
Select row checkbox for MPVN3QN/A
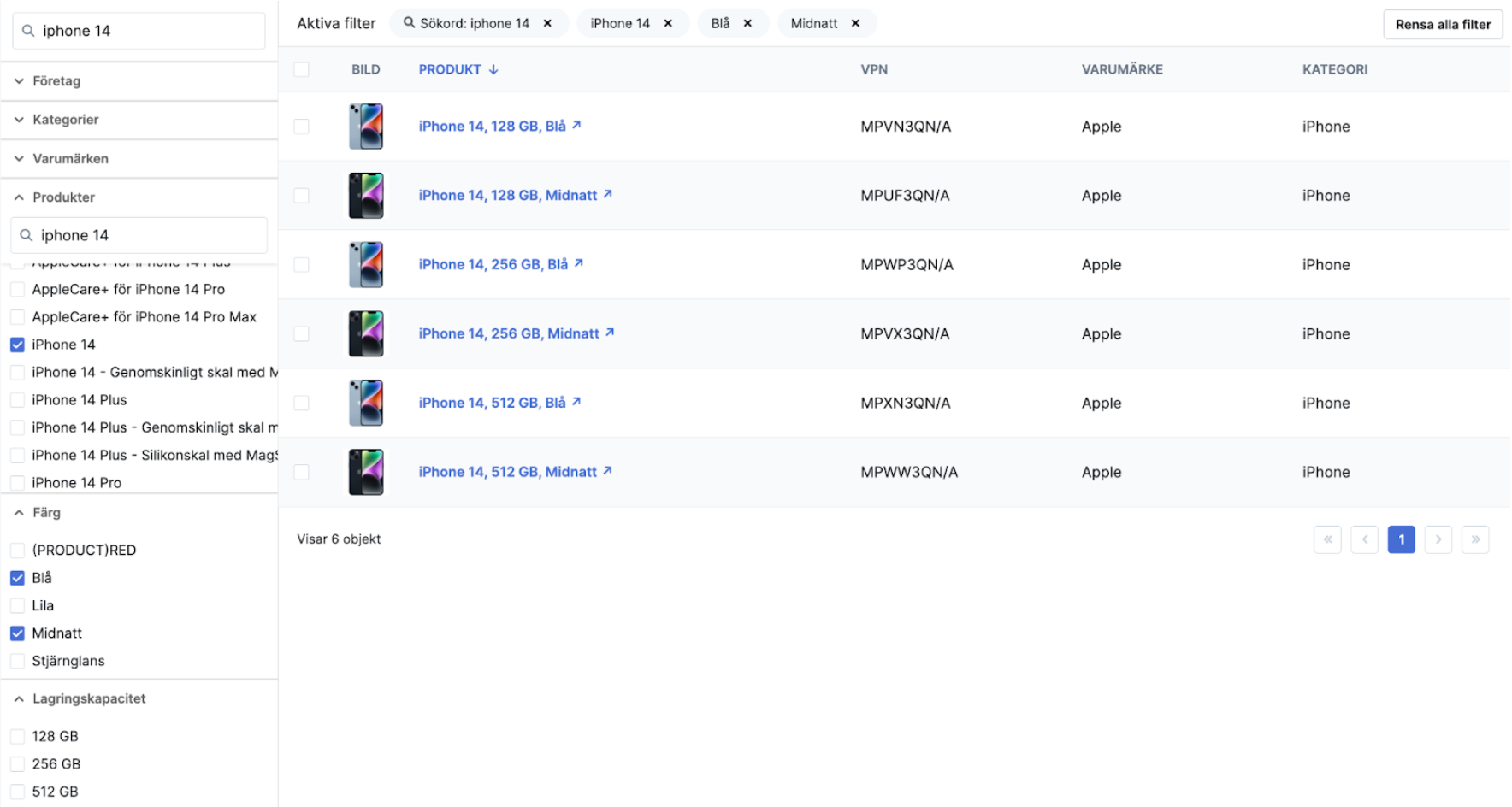click(302, 127)
